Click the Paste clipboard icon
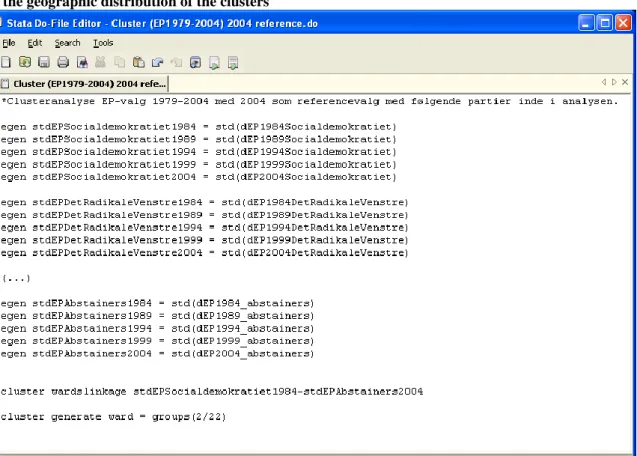Screen dimensions: 637x456 (139, 62)
